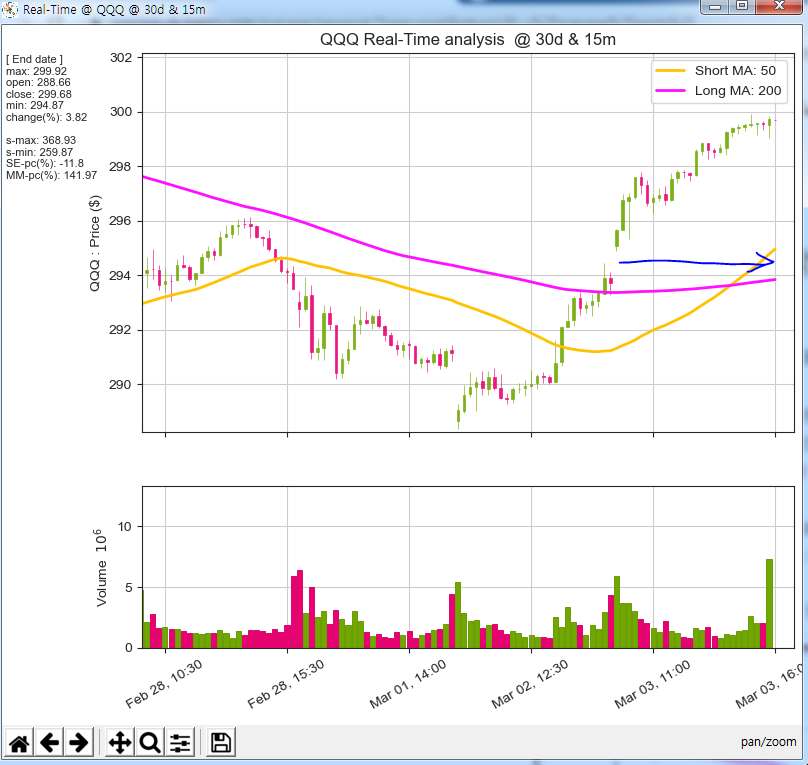808x765 pixels.
Task: Click the 'max: 299.92' stat text
Action: pos(36,71)
